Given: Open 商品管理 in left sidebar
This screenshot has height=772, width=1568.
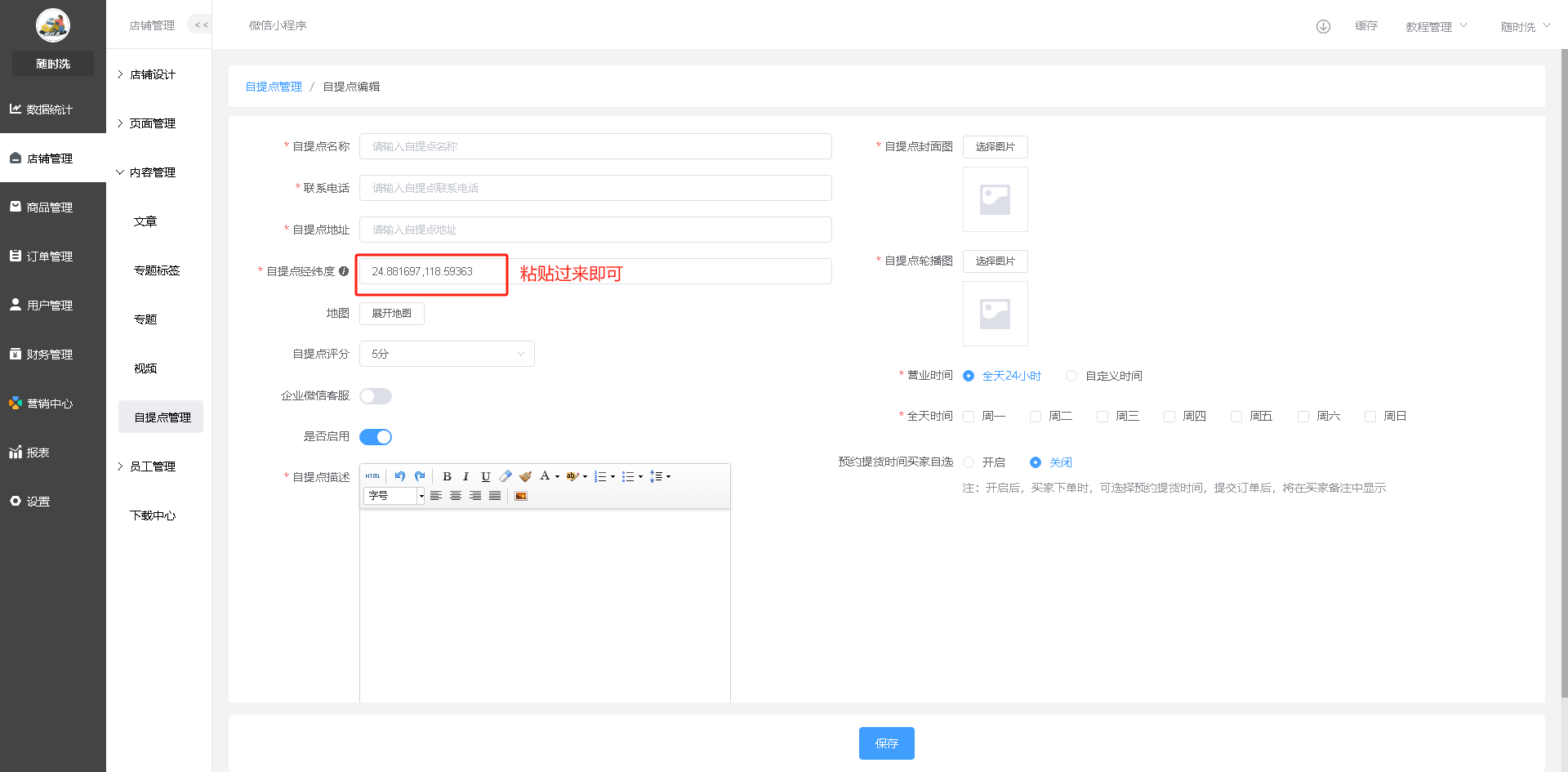Looking at the screenshot, I should pos(50,208).
